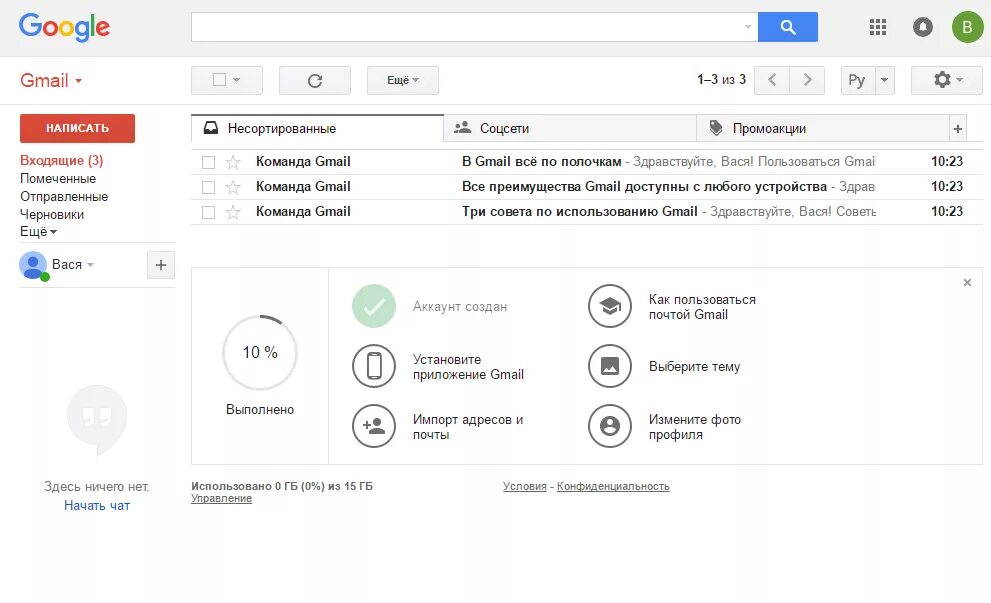The width and height of the screenshot is (991, 603).
Task: Click the profile photo change icon
Action: click(610, 426)
